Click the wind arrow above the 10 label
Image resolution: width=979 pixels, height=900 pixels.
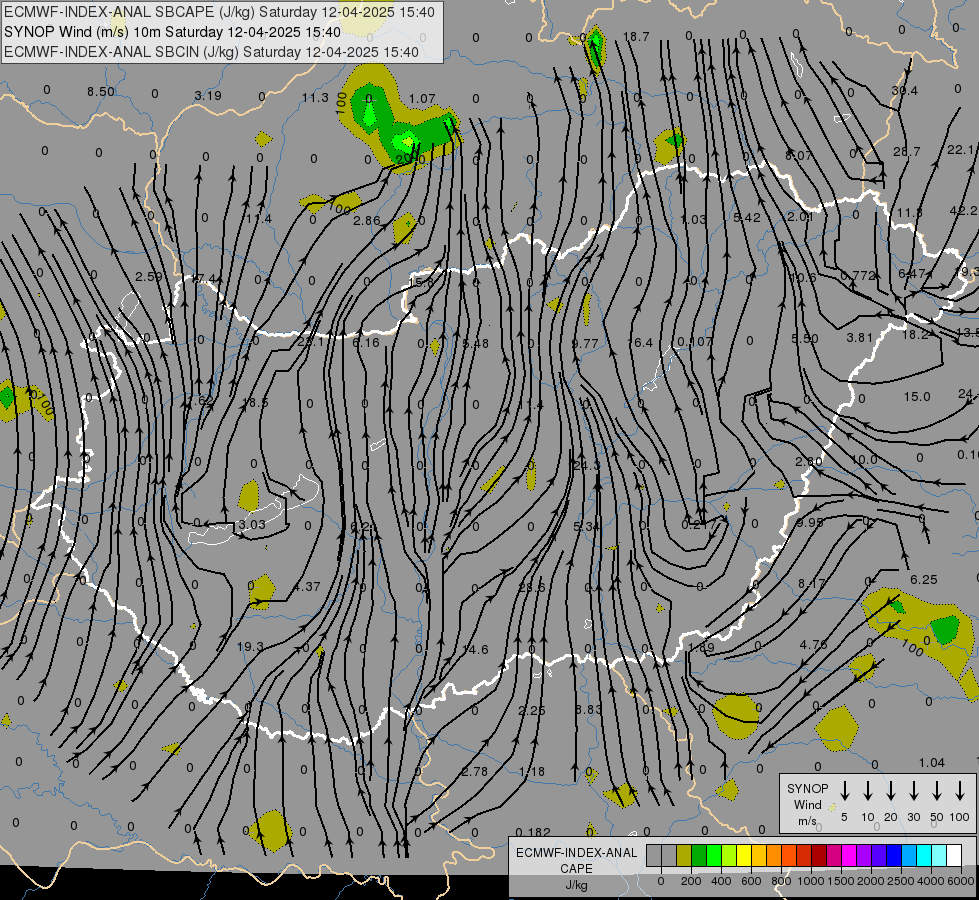click(867, 791)
